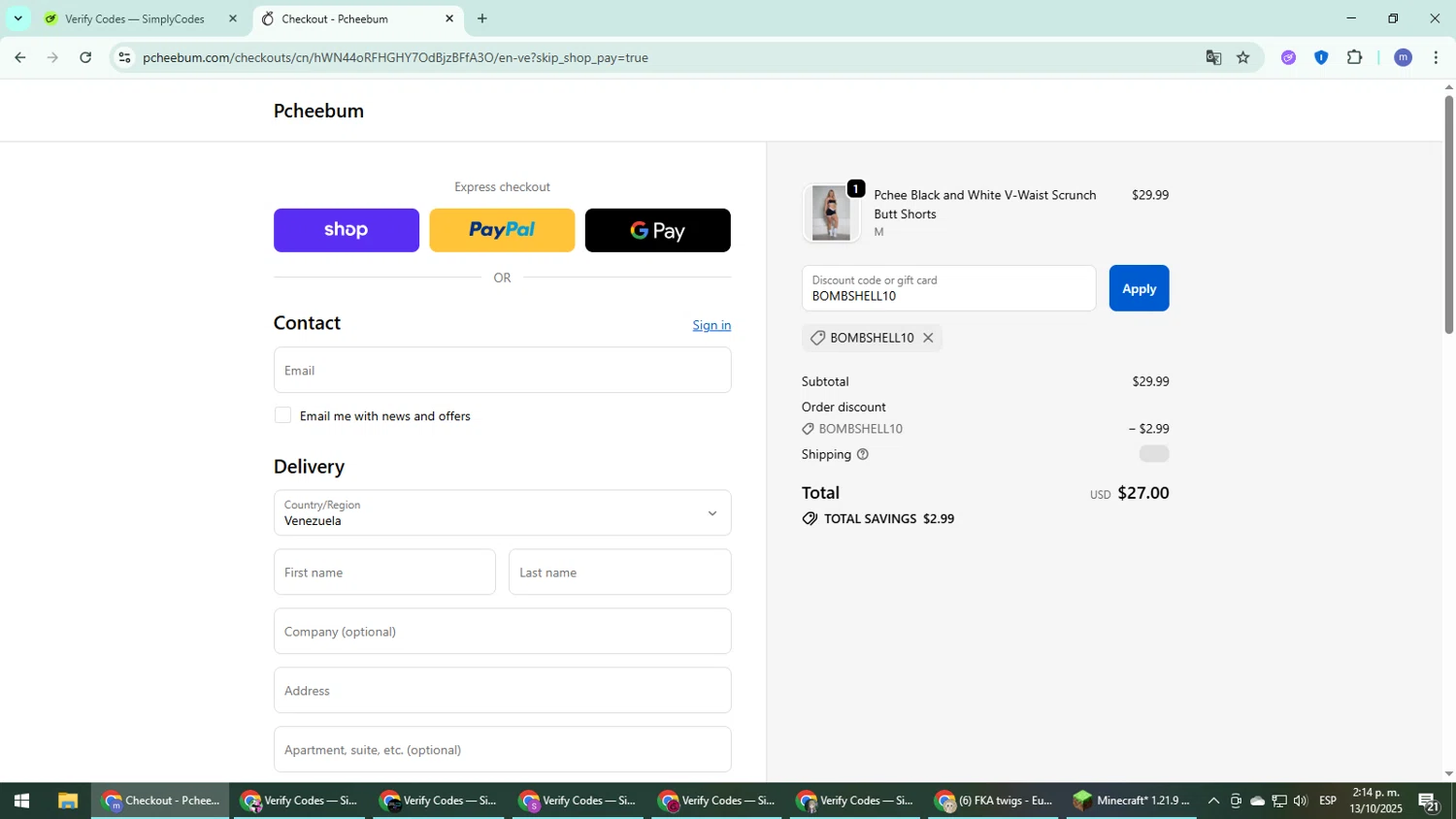Screen dimensions: 1456x819
Task: Click the TOTAL SAVINGS tag icon
Action: tap(810, 519)
